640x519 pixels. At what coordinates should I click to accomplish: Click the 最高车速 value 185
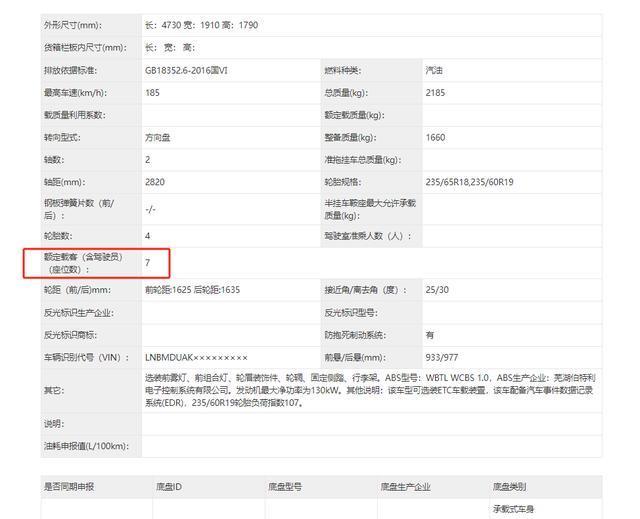pos(153,92)
